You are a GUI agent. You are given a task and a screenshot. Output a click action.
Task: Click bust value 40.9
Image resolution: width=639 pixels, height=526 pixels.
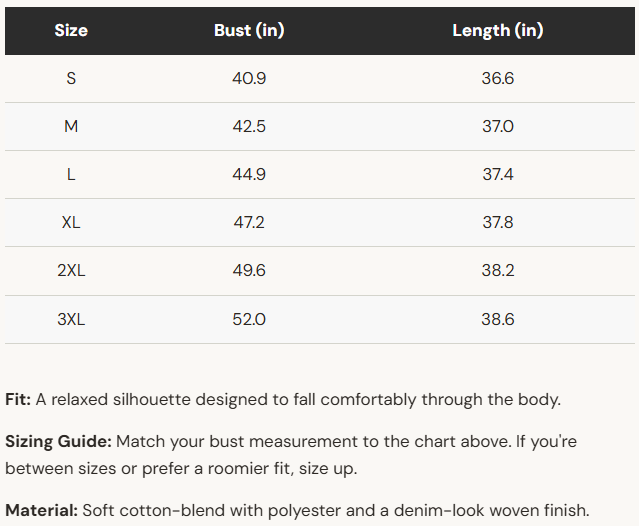[249, 78]
